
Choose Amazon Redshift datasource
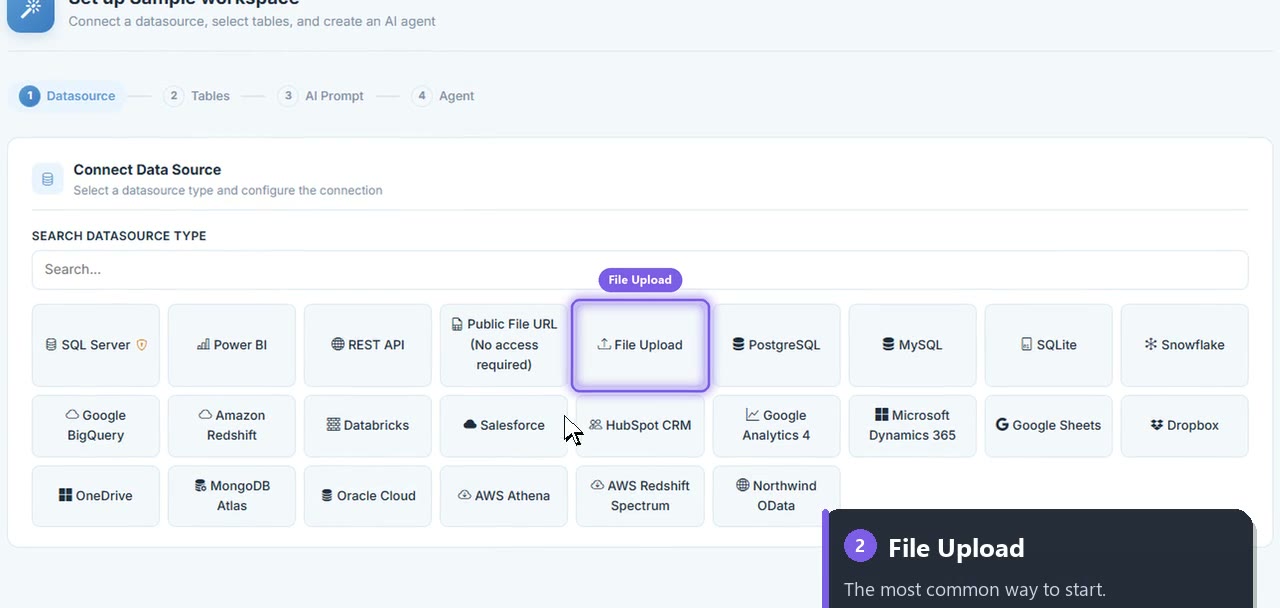pos(232,425)
